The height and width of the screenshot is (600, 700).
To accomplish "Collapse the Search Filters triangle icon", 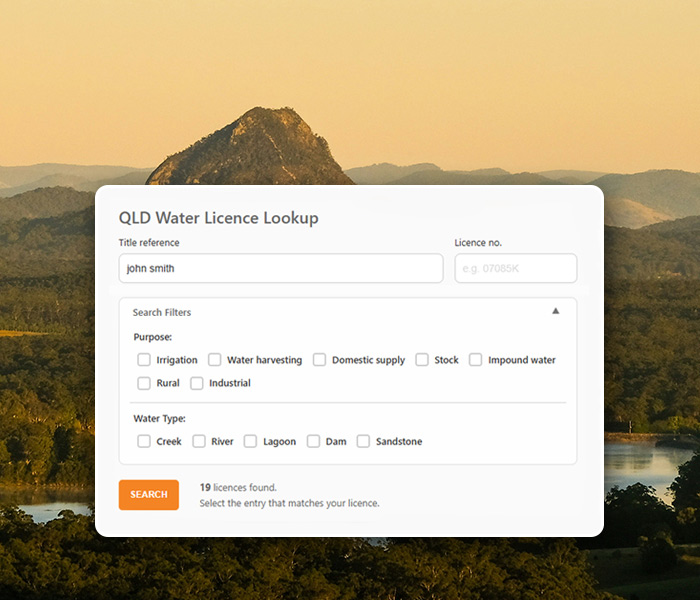I will [555, 311].
